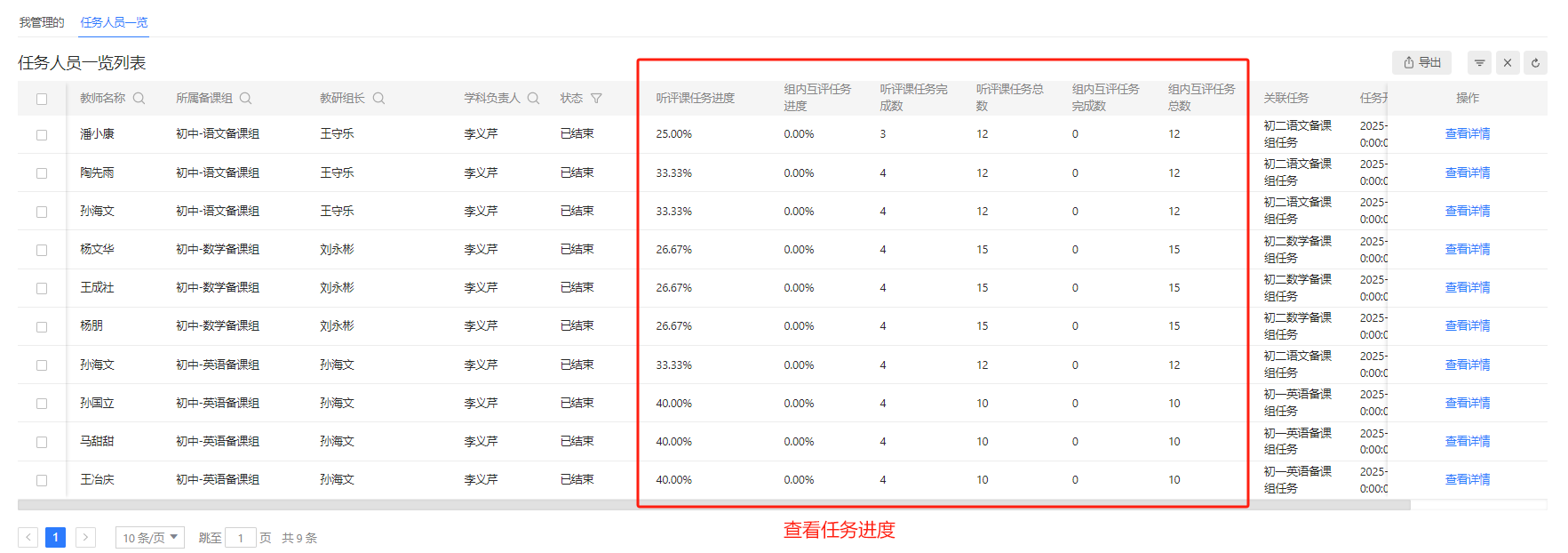Click the refresh icon at top right

tap(1535, 63)
